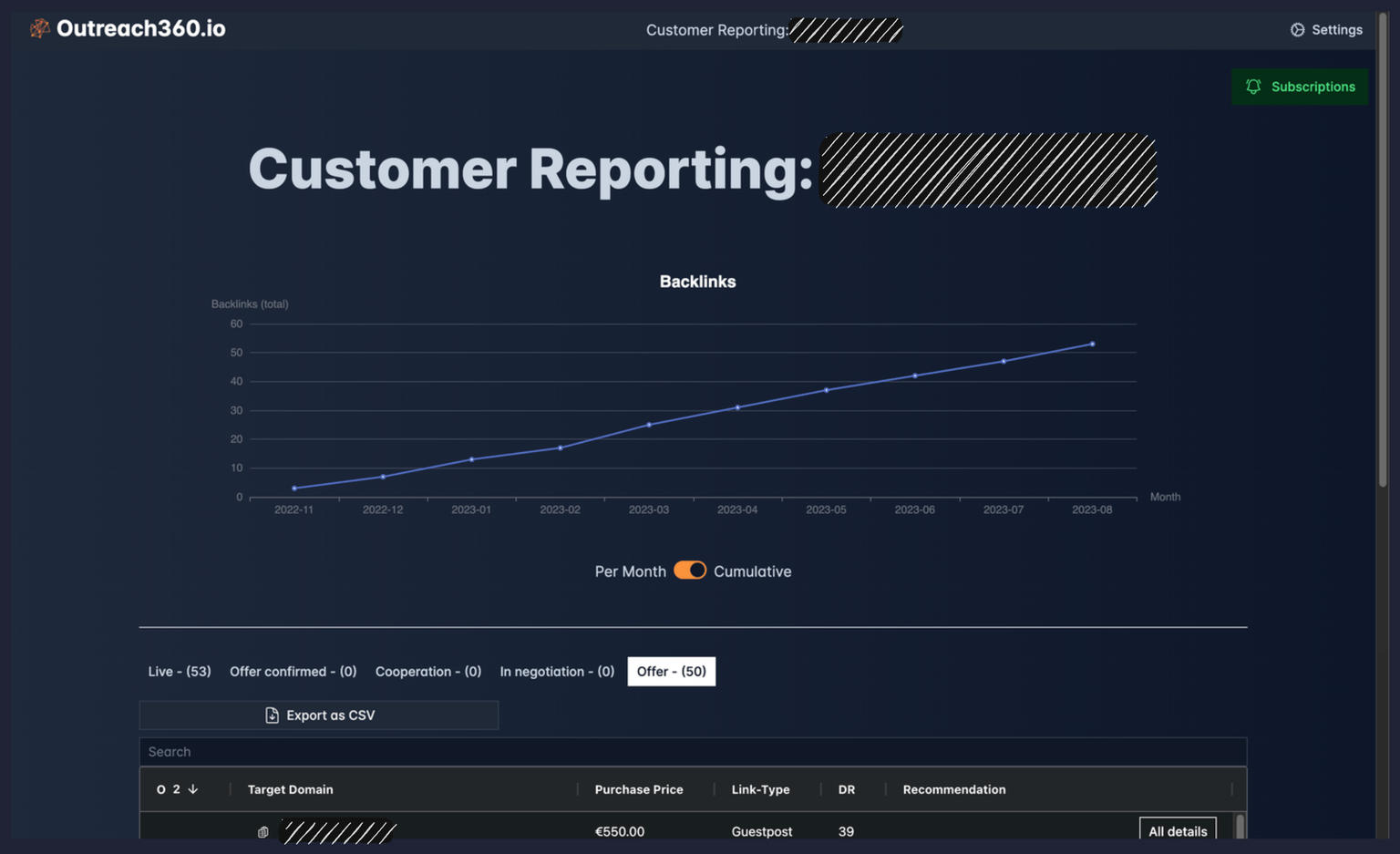Click the DR column header

846,789
